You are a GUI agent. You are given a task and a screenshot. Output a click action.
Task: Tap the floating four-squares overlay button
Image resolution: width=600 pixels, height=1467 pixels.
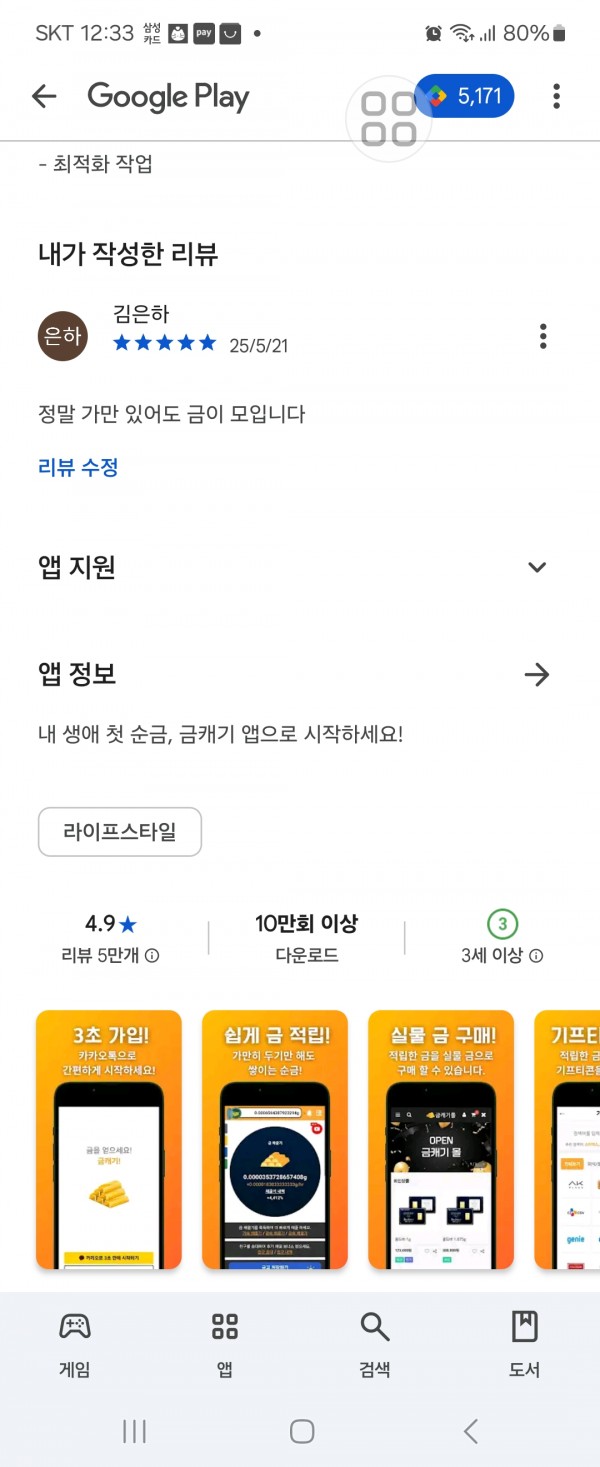(389, 119)
